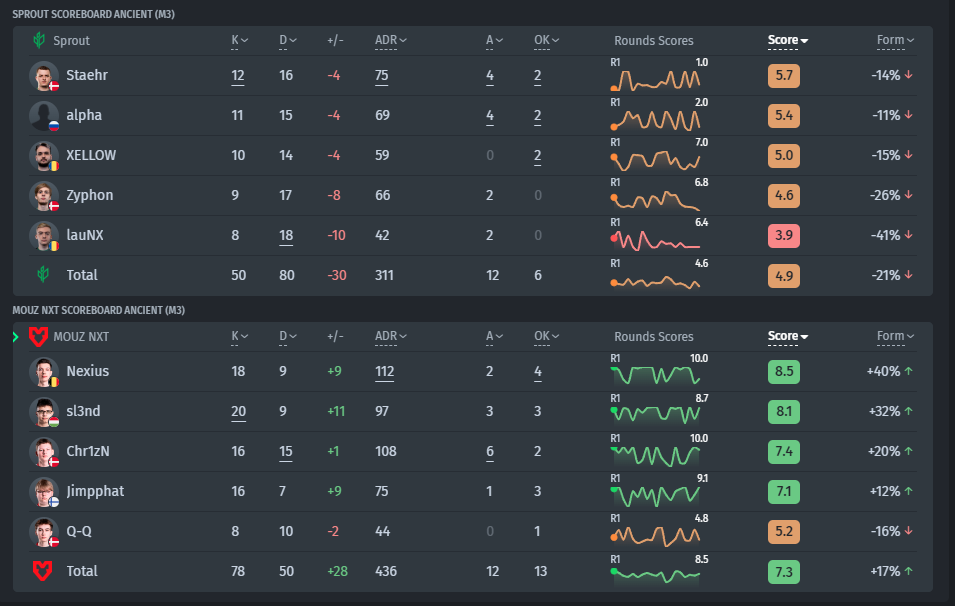Click Nexius's green rounds score sparkline
The height and width of the screenshot is (606, 955).
655,375
